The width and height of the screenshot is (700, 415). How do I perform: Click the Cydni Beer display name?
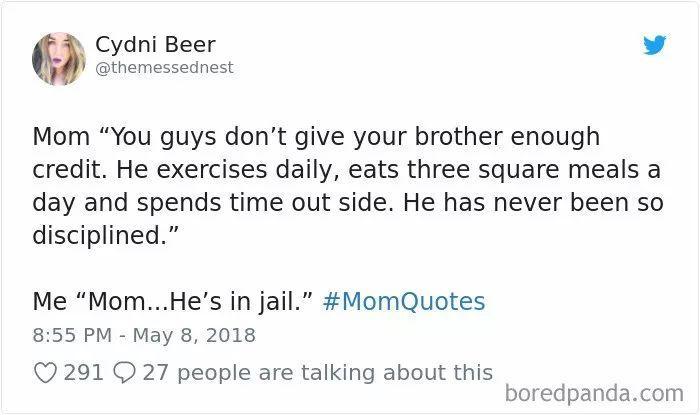tap(155, 44)
